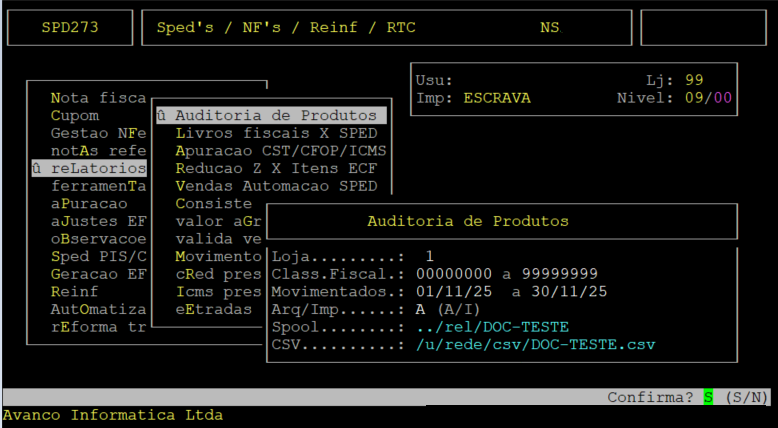
Task: Click the 'Nota fisca' main menu item
Action: 98,97
